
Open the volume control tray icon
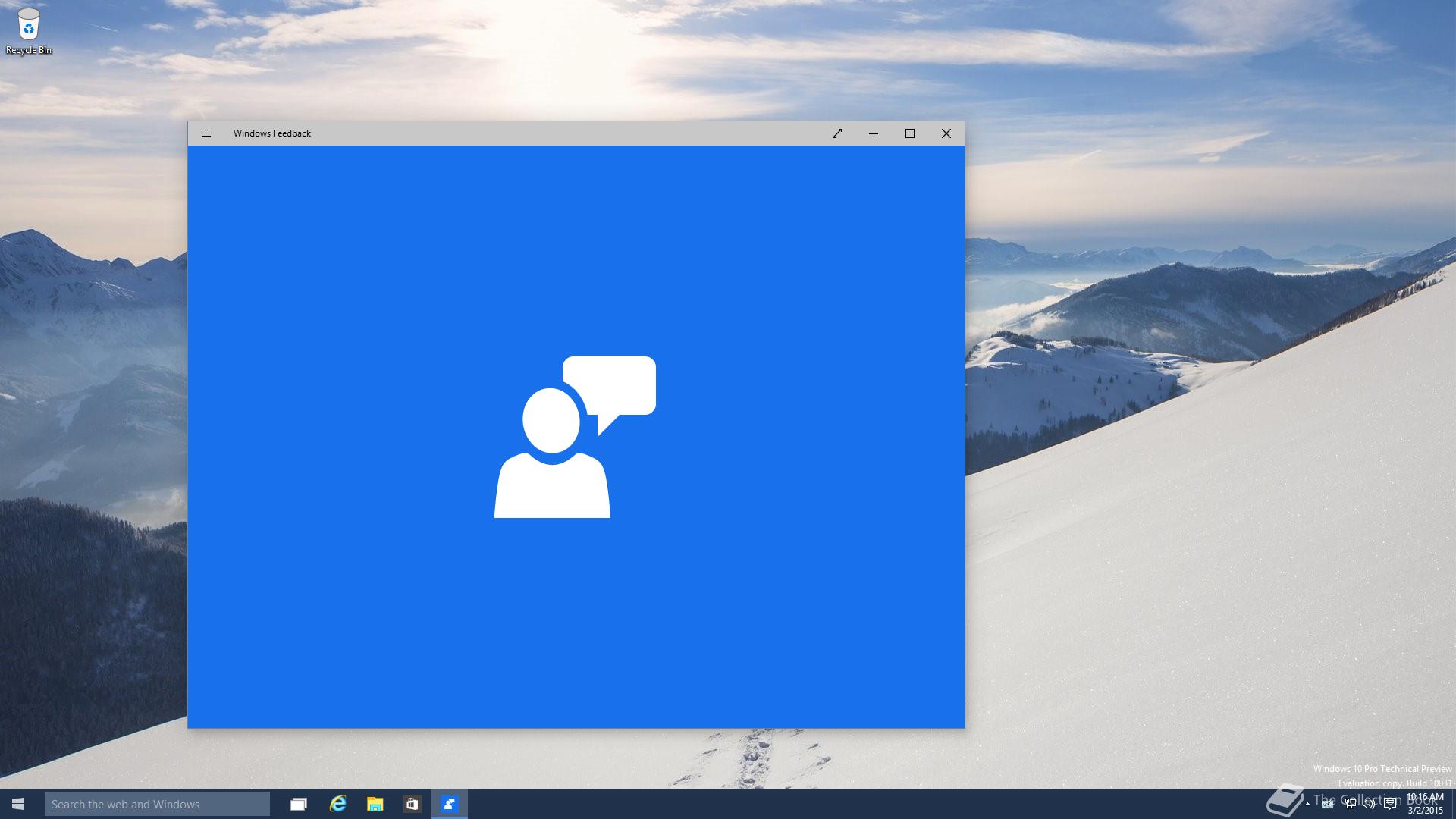point(1369,804)
